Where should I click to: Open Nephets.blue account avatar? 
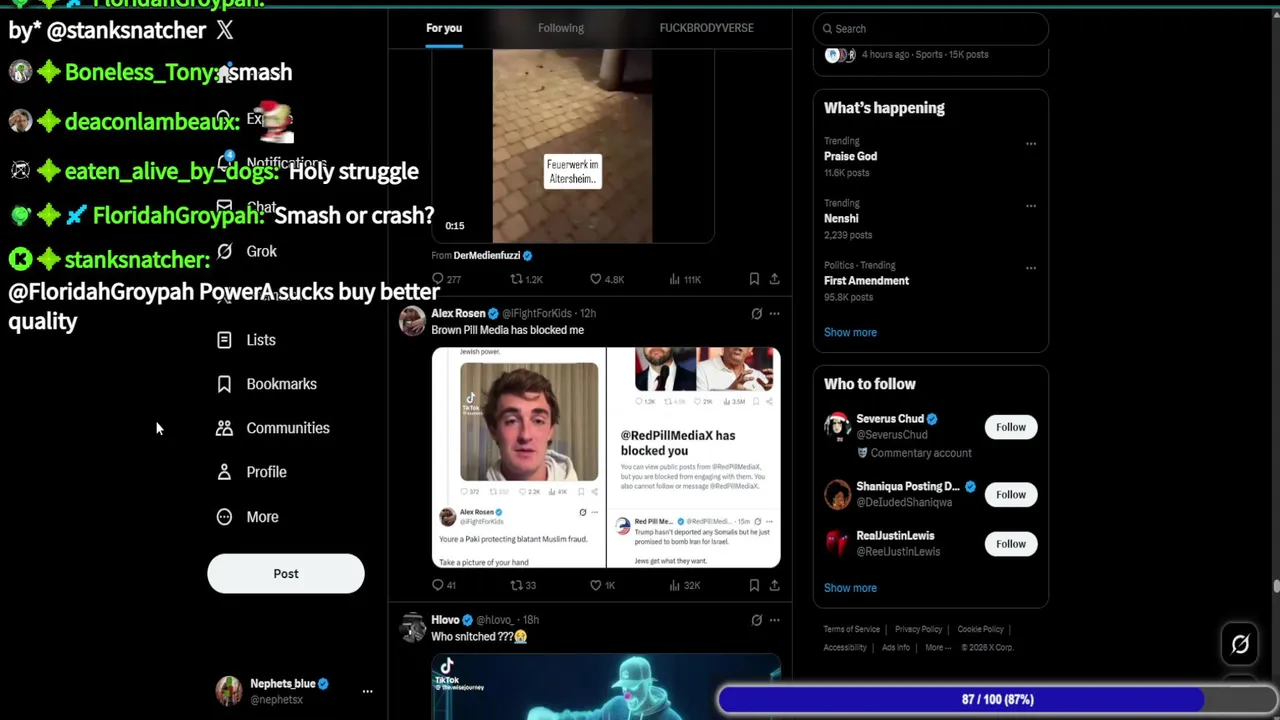(x=230, y=690)
